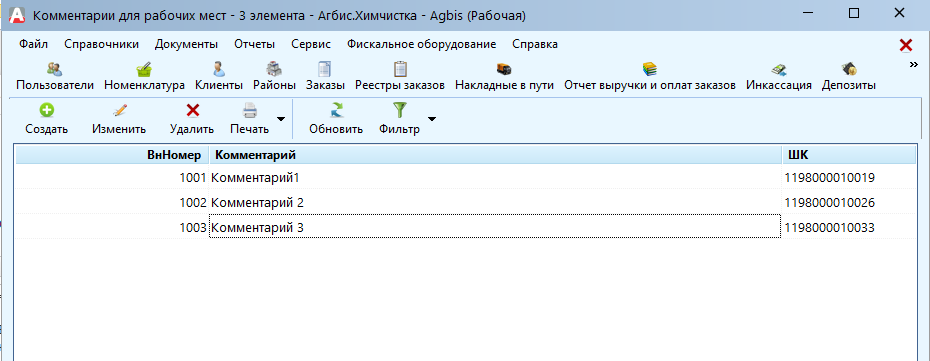Sort by the ШК column header
Image resolution: width=930 pixels, height=361 pixels.
849,155
